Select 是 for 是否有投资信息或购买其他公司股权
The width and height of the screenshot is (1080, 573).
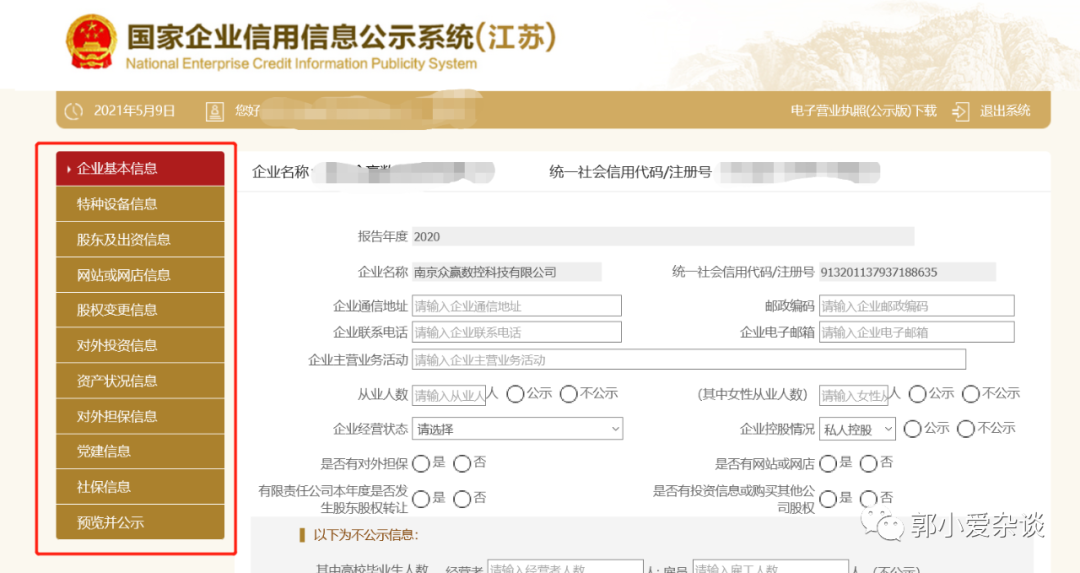(828, 499)
